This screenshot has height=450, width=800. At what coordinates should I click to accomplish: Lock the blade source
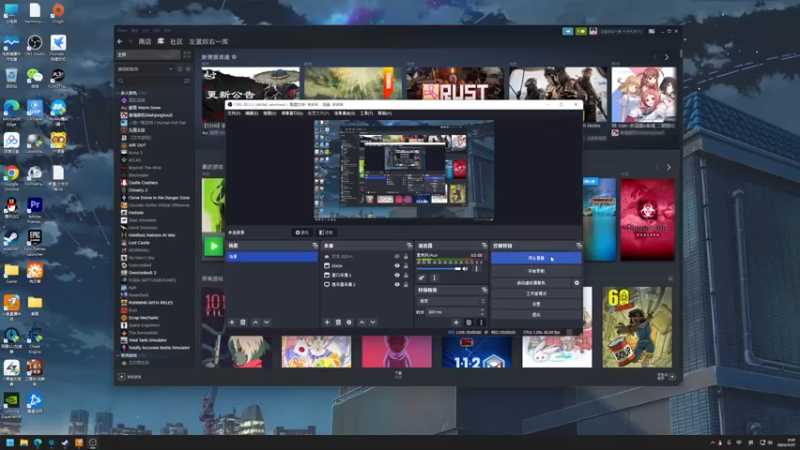point(406,266)
